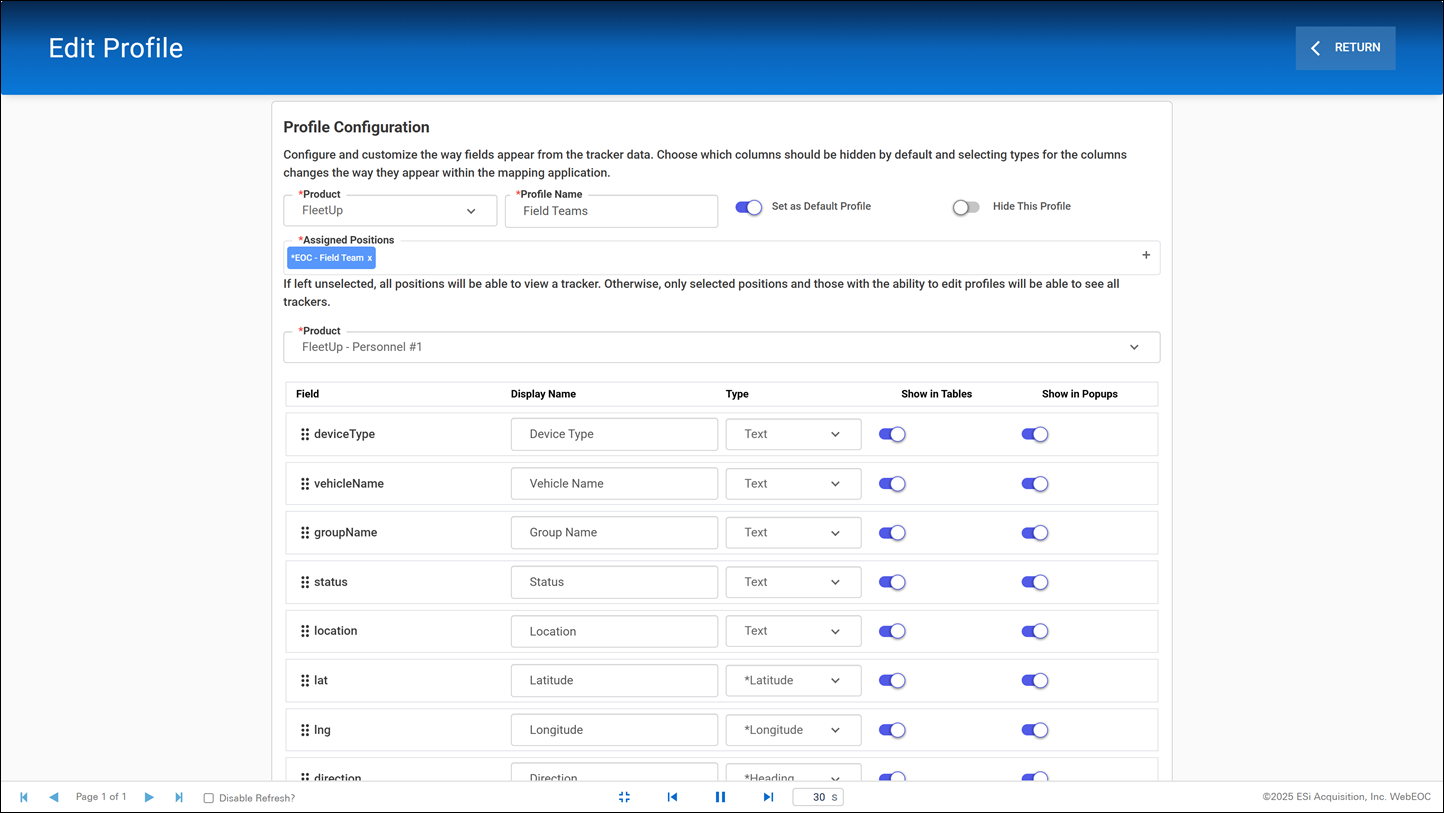Click the drag handle next to deviceType
Viewport: 1444px width, 813px height.
click(304, 434)
